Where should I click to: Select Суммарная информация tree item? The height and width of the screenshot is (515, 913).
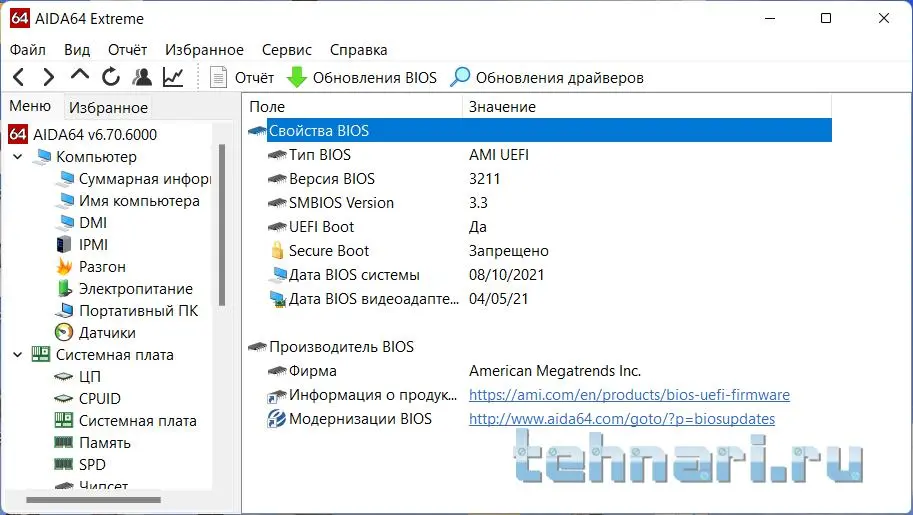tap(133, 179)
